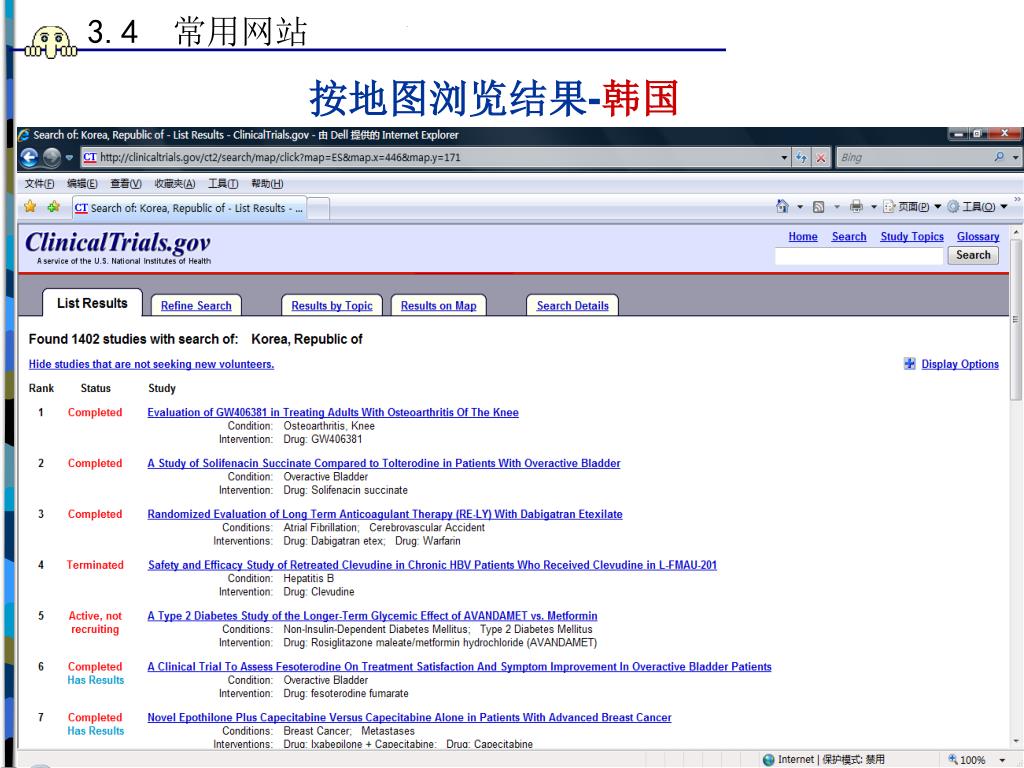Open the 帮助(H) menu

[x=267, y=184]
